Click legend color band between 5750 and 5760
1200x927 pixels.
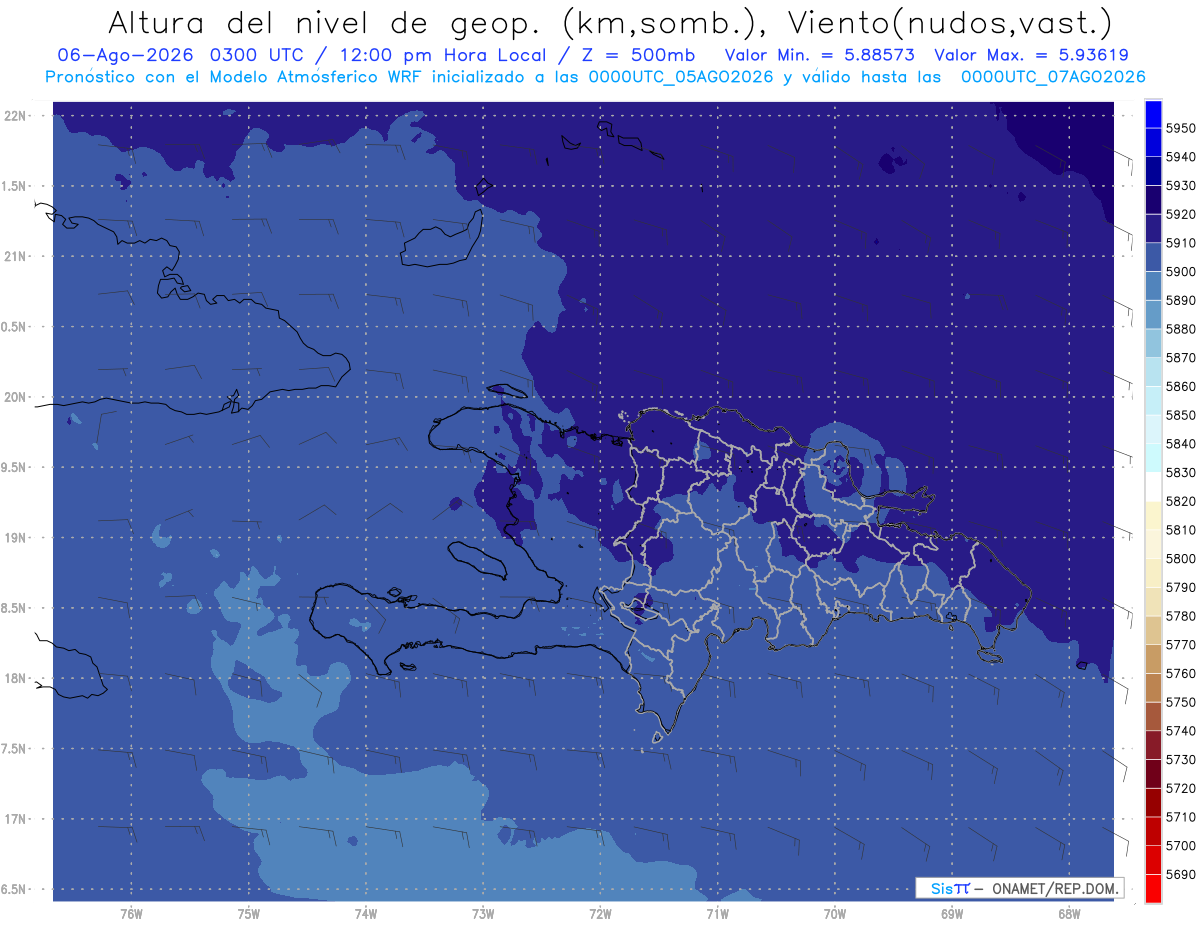point(1153,687)
